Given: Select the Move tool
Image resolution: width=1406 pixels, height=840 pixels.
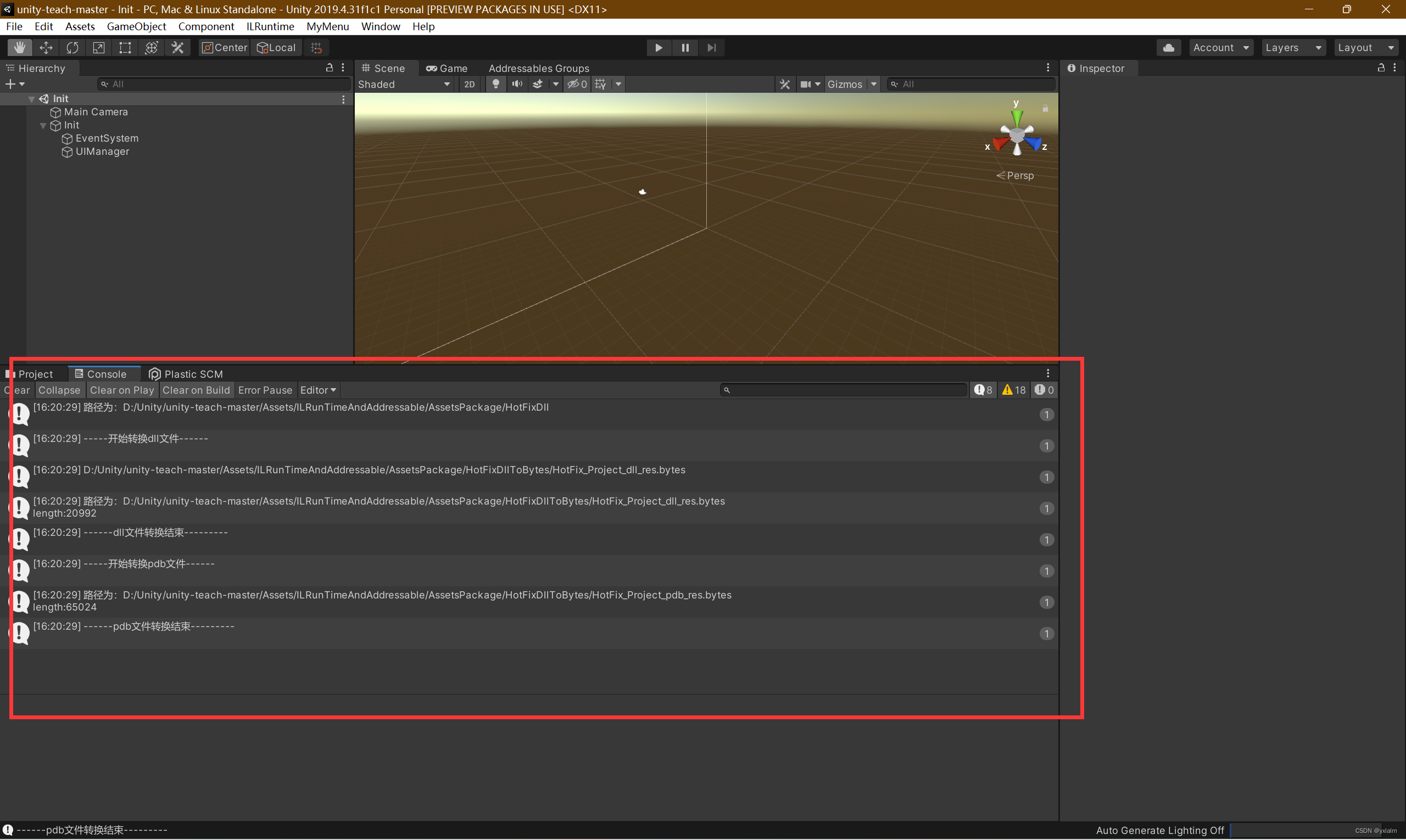Looking at the screenshot, I should point(46,48).
